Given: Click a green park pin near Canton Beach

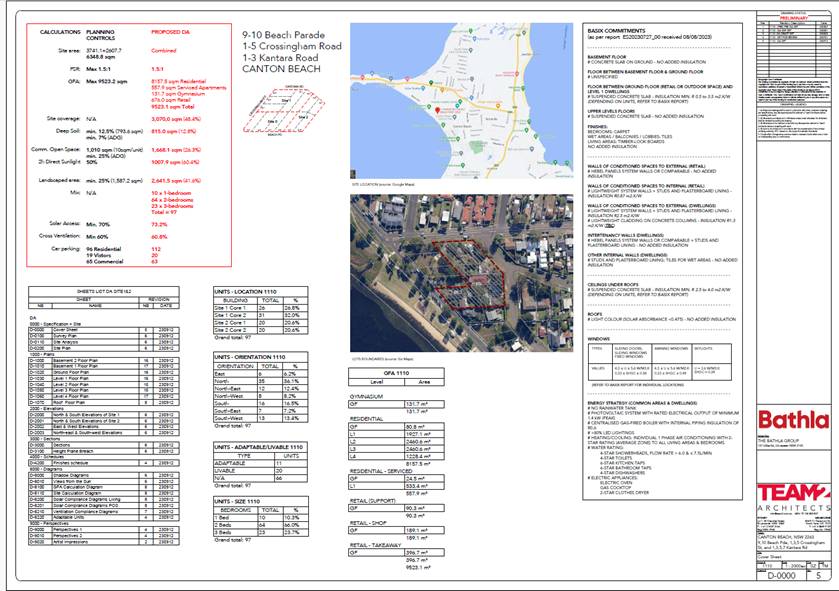Looking at the screenshot, I should pyautogui.click(x=443, y=123).
